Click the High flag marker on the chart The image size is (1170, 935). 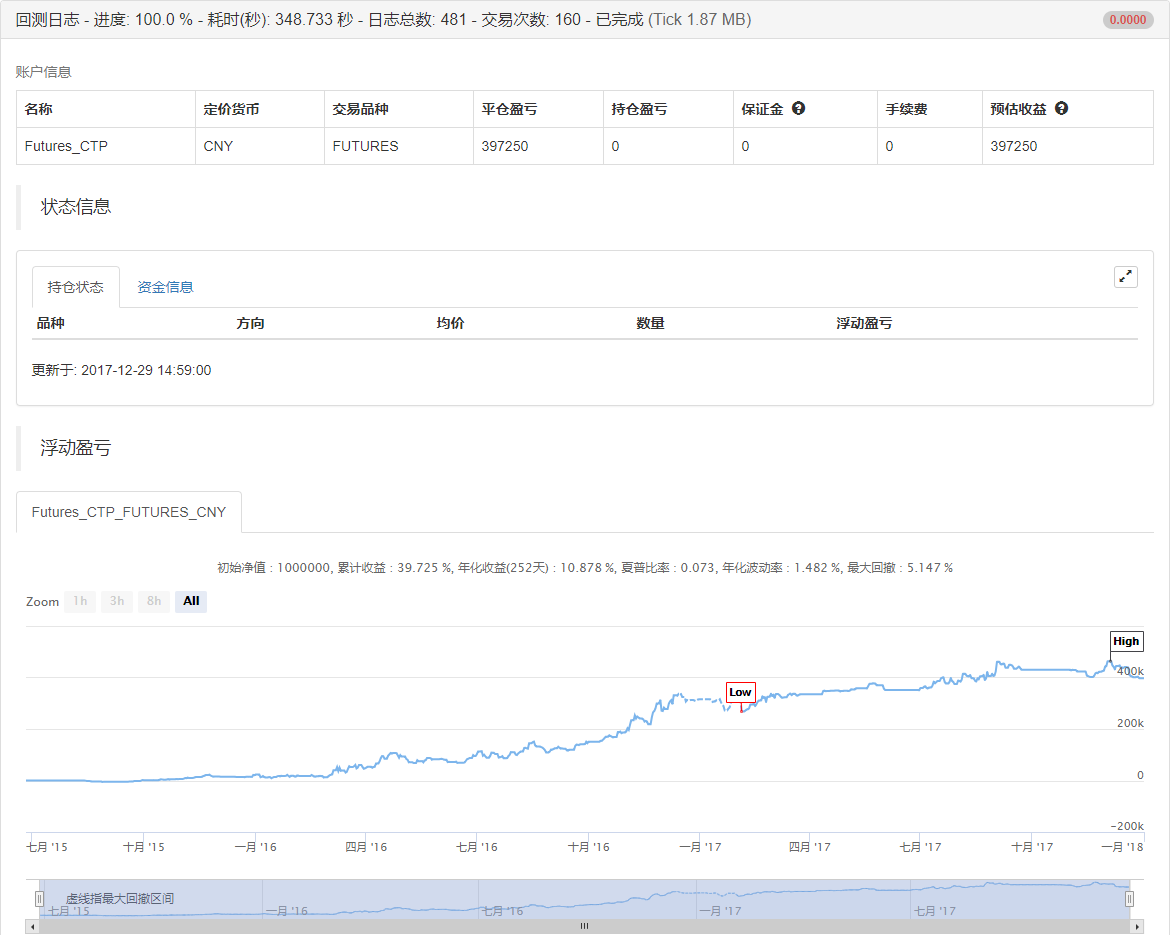pyautogui.click(x=1126, y=641)
